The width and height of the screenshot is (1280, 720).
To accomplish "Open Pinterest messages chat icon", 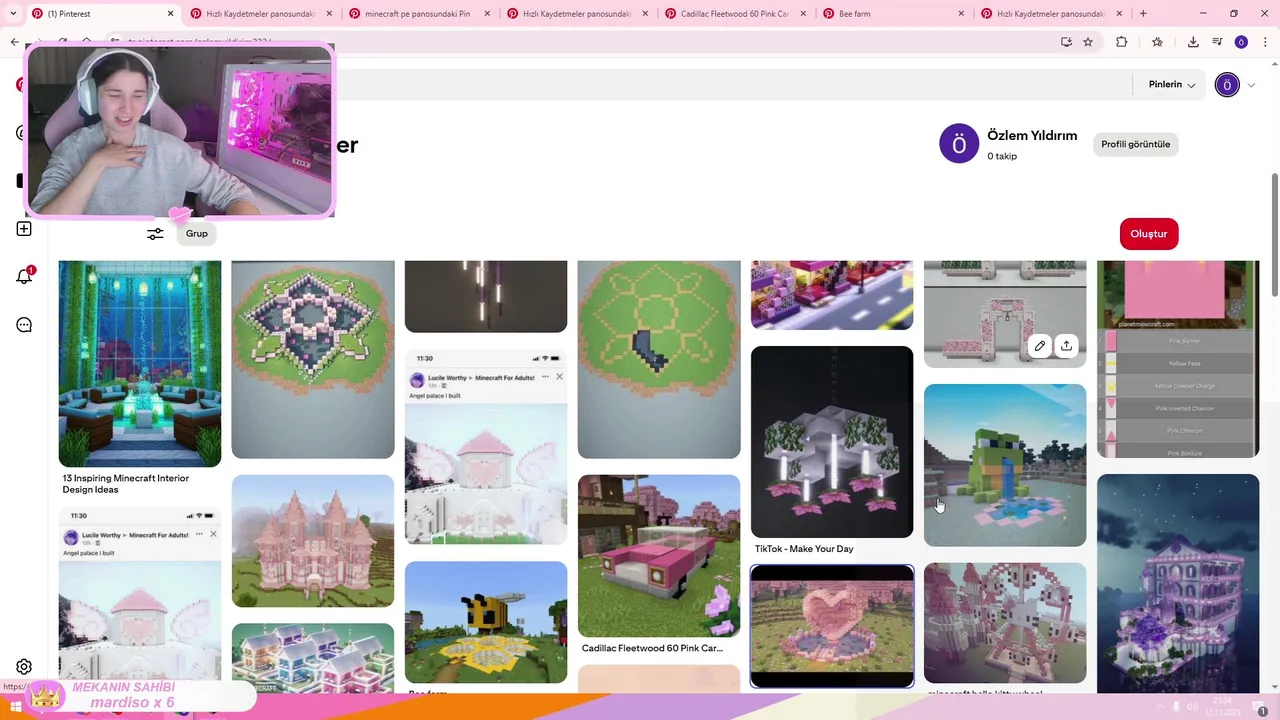I will coord(24,325).
